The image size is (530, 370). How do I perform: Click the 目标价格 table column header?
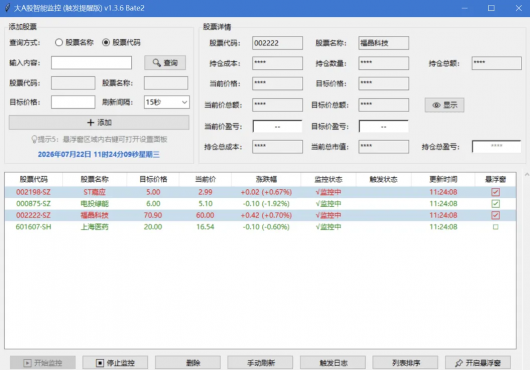[x=153, y=179]
